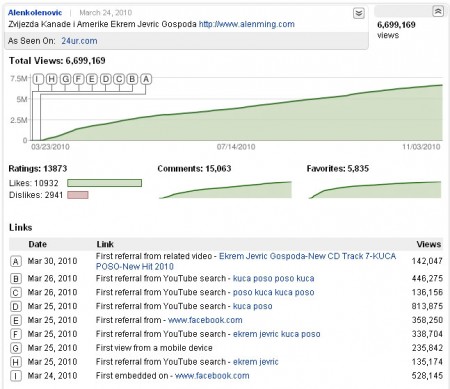
Task: Click the D icon beside Mar 25 row
Action: coord(16,306)
